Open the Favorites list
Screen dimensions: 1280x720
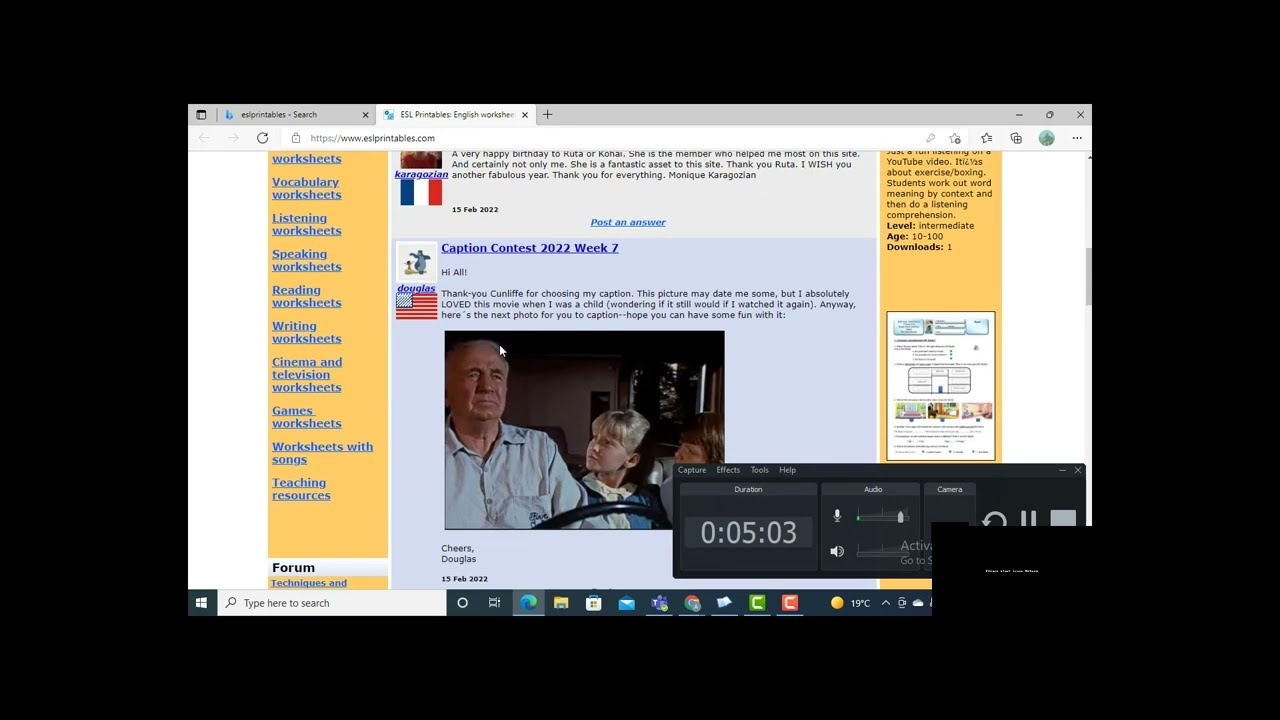pos(986,138)
